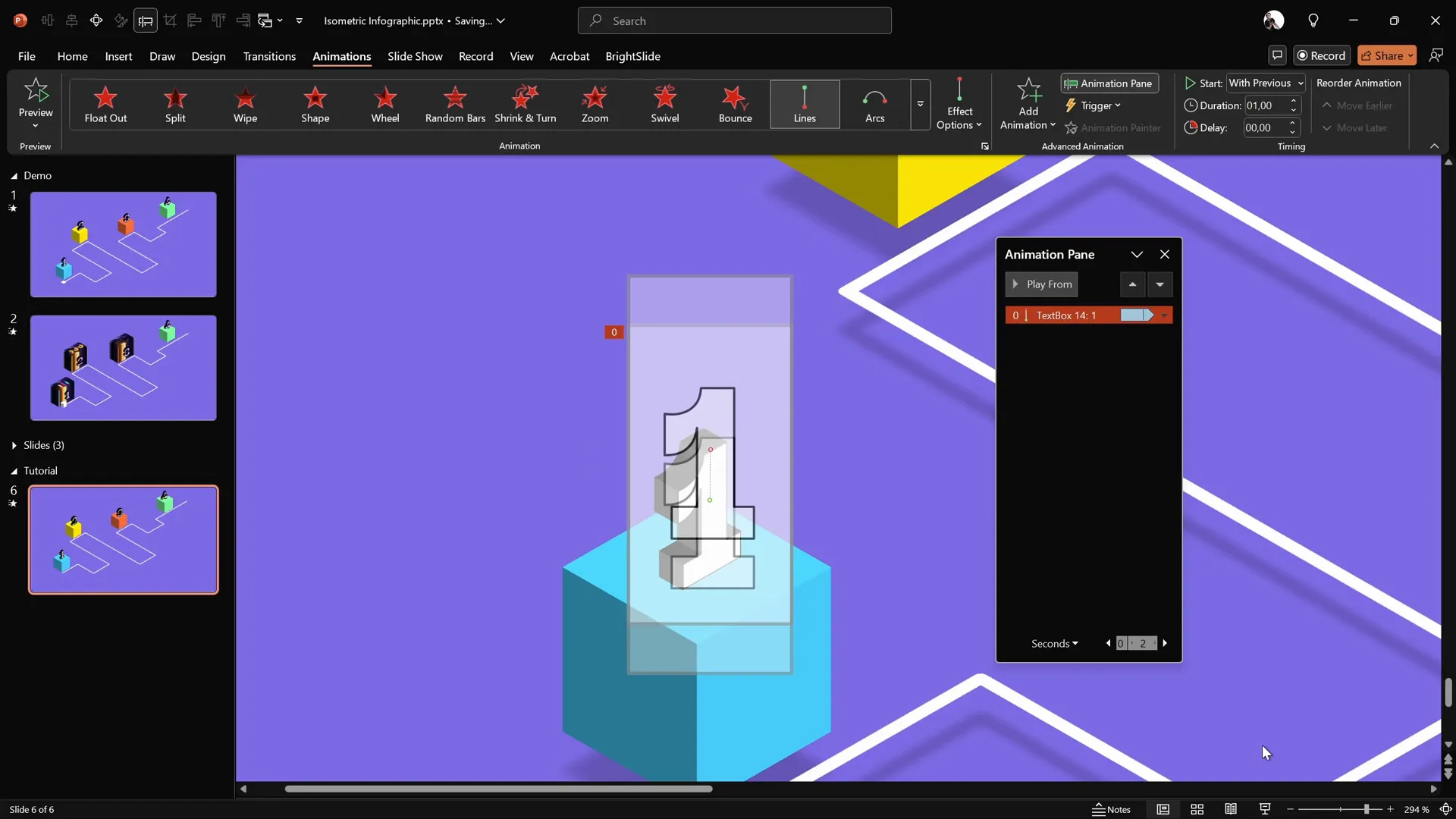
Task: Activate the Animation Painter tool
Action: pos(1113,127)
